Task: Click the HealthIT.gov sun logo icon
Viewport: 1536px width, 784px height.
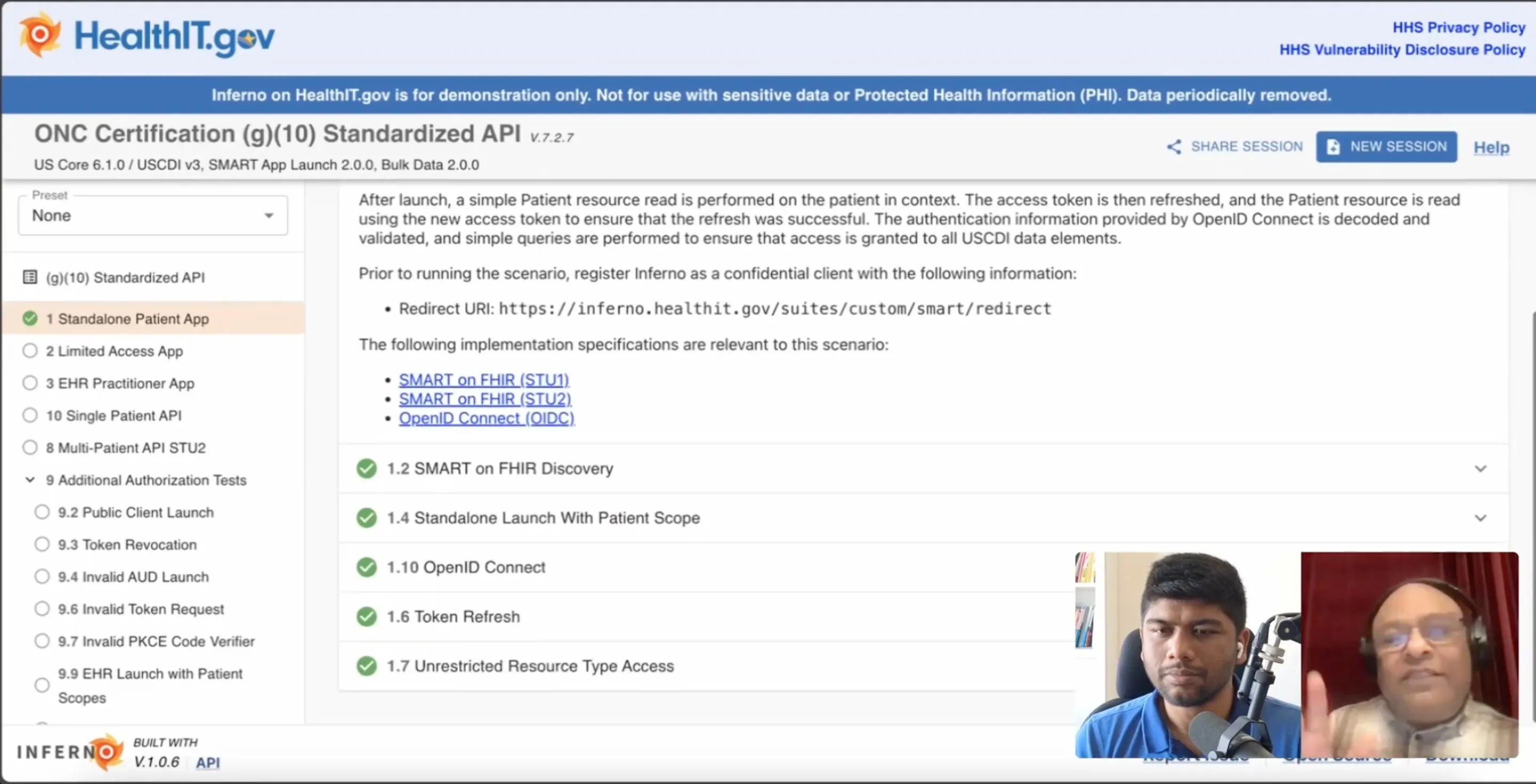Action: tap(39, 35)
